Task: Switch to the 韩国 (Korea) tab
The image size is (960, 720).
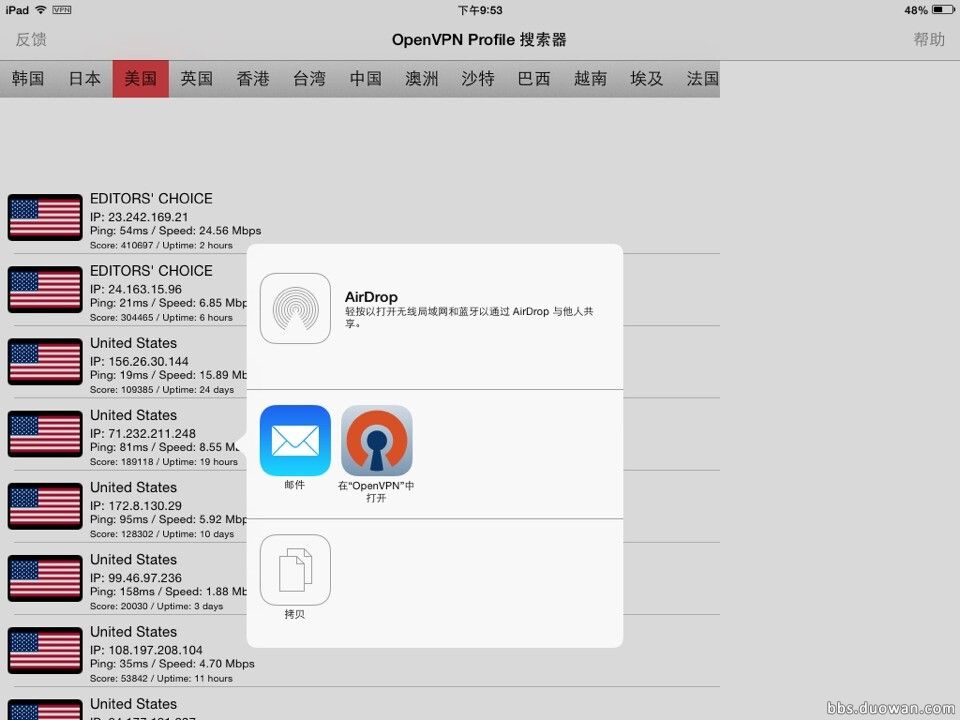Action: tap(28, 78)
